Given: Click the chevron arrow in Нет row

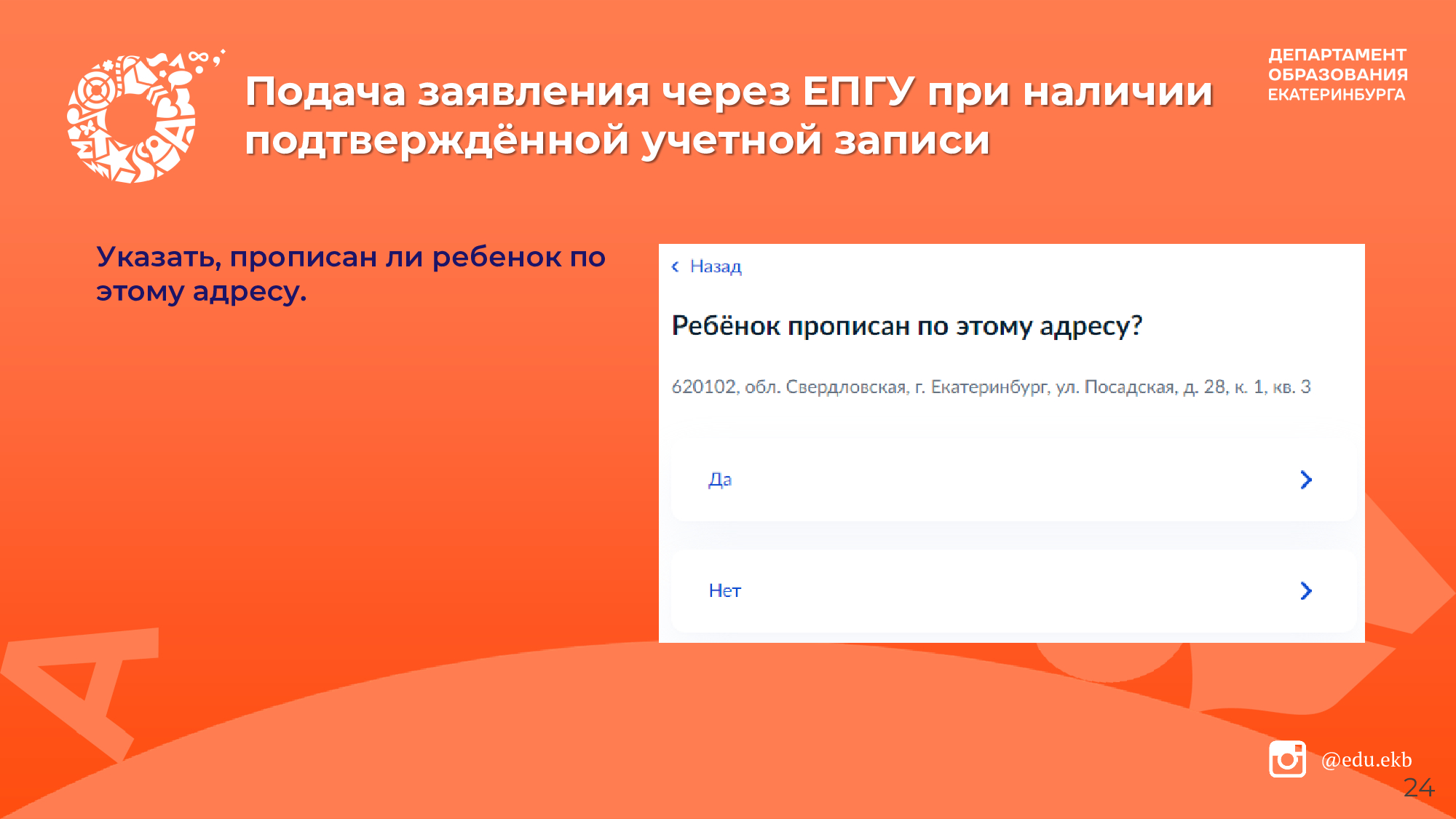Looking at the screenshot, I should 1306,590.
